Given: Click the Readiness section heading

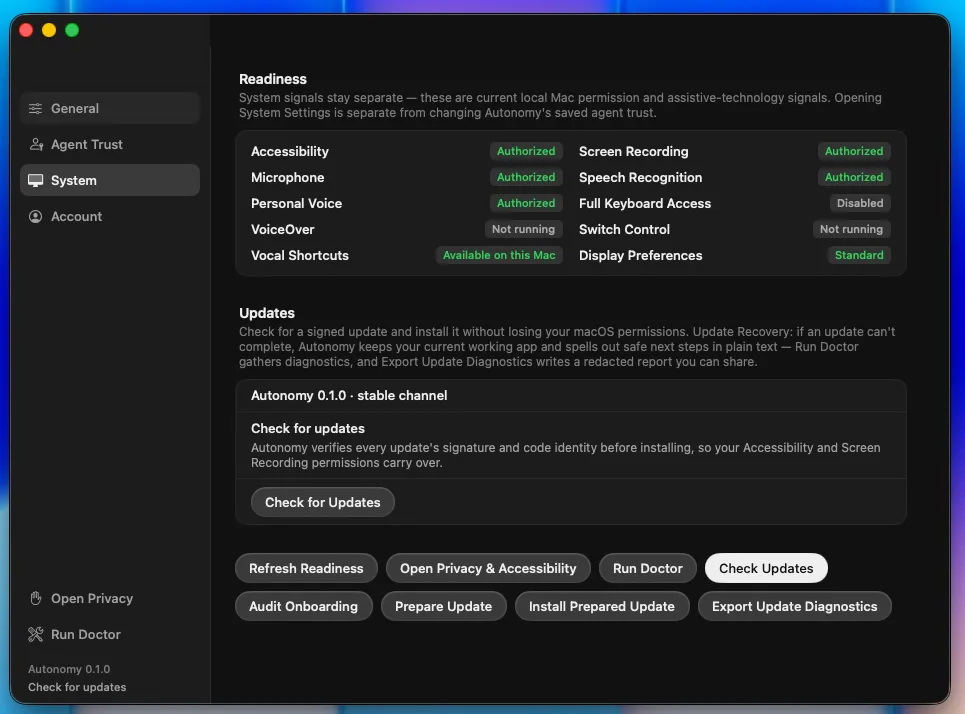Looking at the screenshot, I should pyautogui.click(x=273, y=79).
